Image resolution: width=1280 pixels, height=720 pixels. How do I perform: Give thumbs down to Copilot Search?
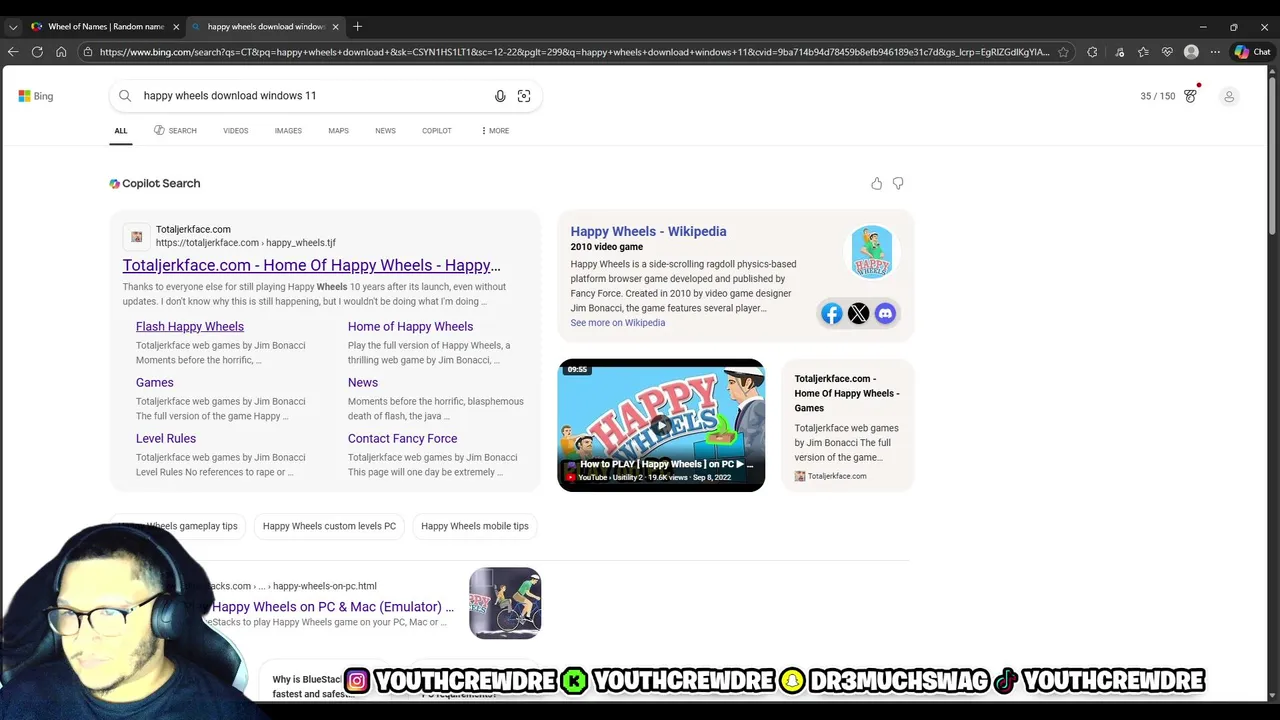(x=898, y=183)
